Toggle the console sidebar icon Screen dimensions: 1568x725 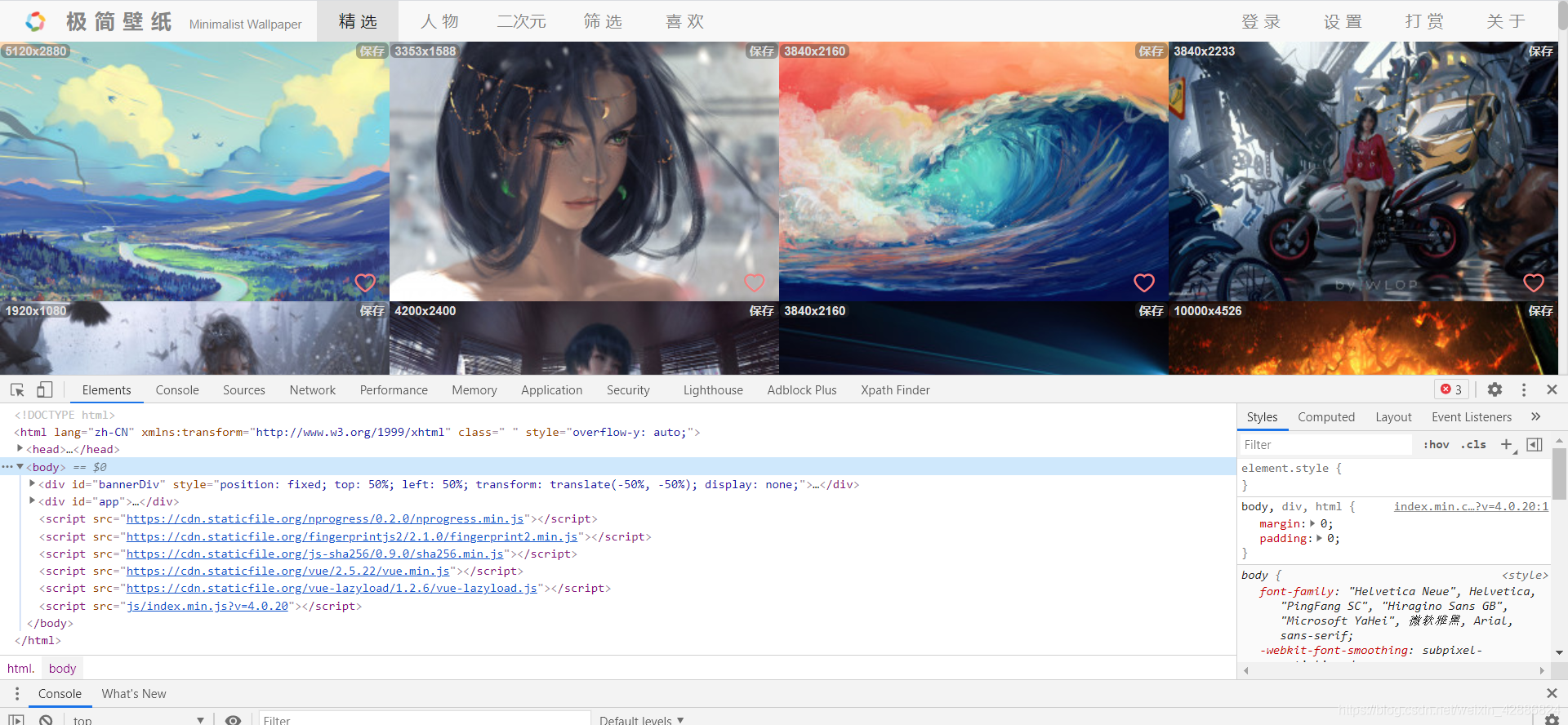(x=16, y=719)
